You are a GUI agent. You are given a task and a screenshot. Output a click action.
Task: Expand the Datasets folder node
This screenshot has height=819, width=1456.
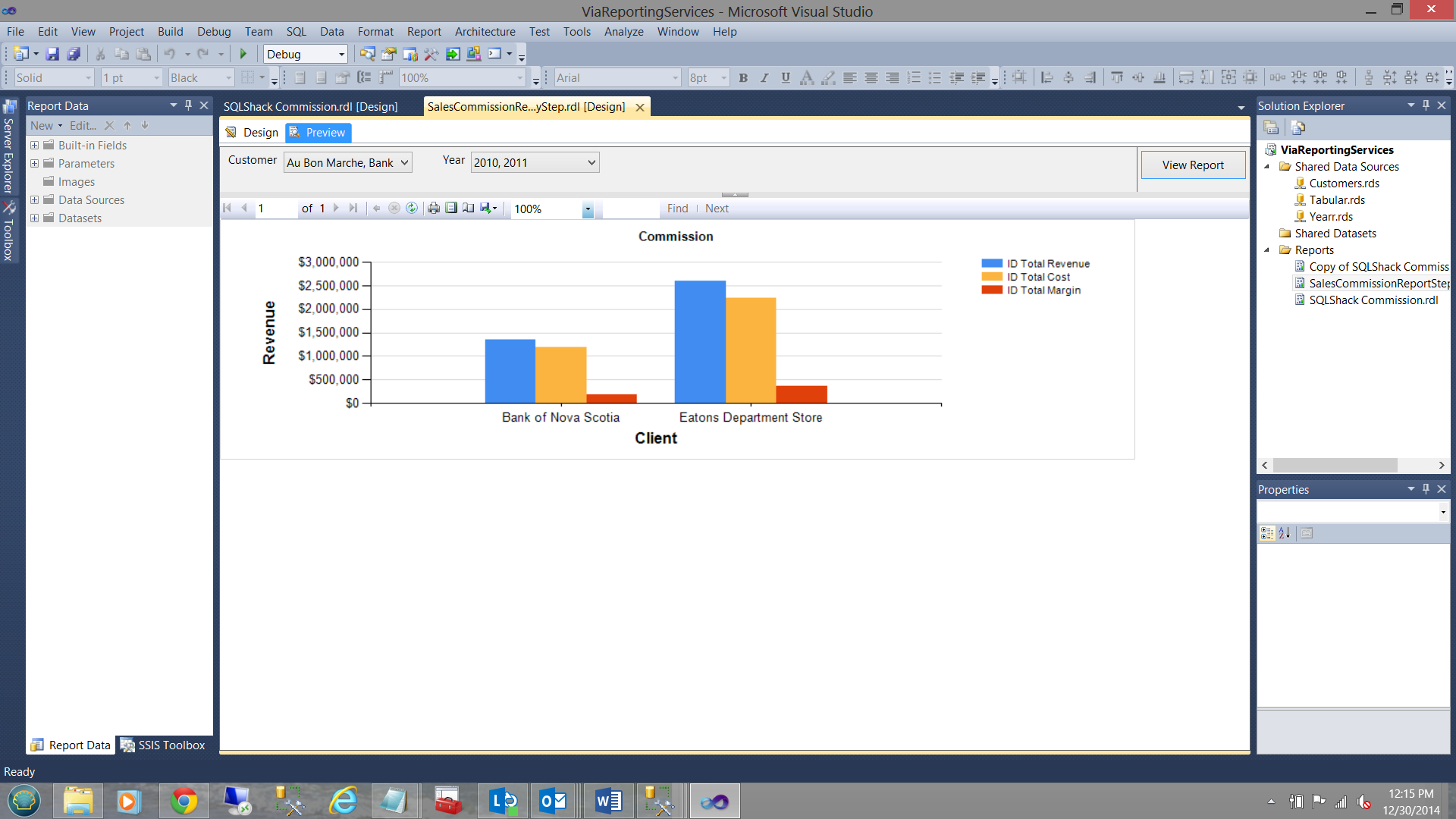pyautogui.click(x=34, y=218)
